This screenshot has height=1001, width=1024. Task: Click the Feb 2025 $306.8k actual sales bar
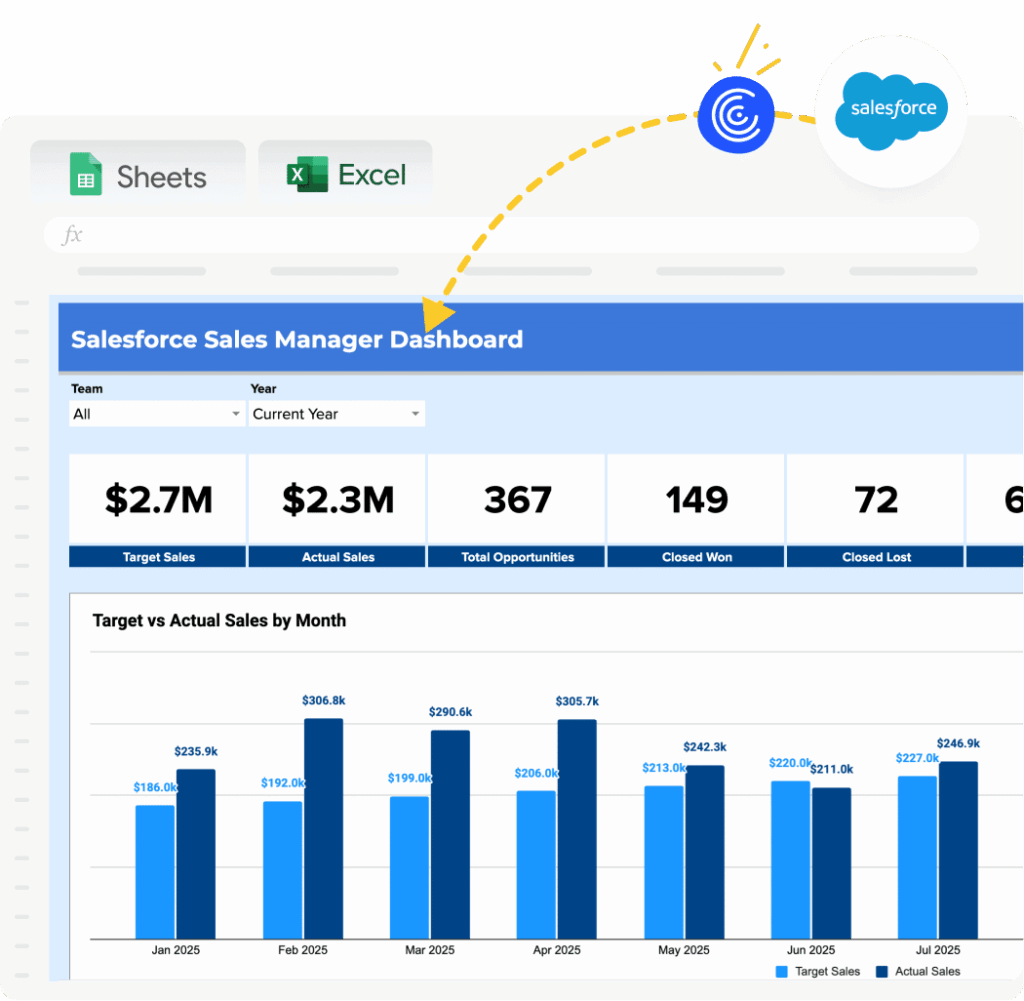pos(323,828)
